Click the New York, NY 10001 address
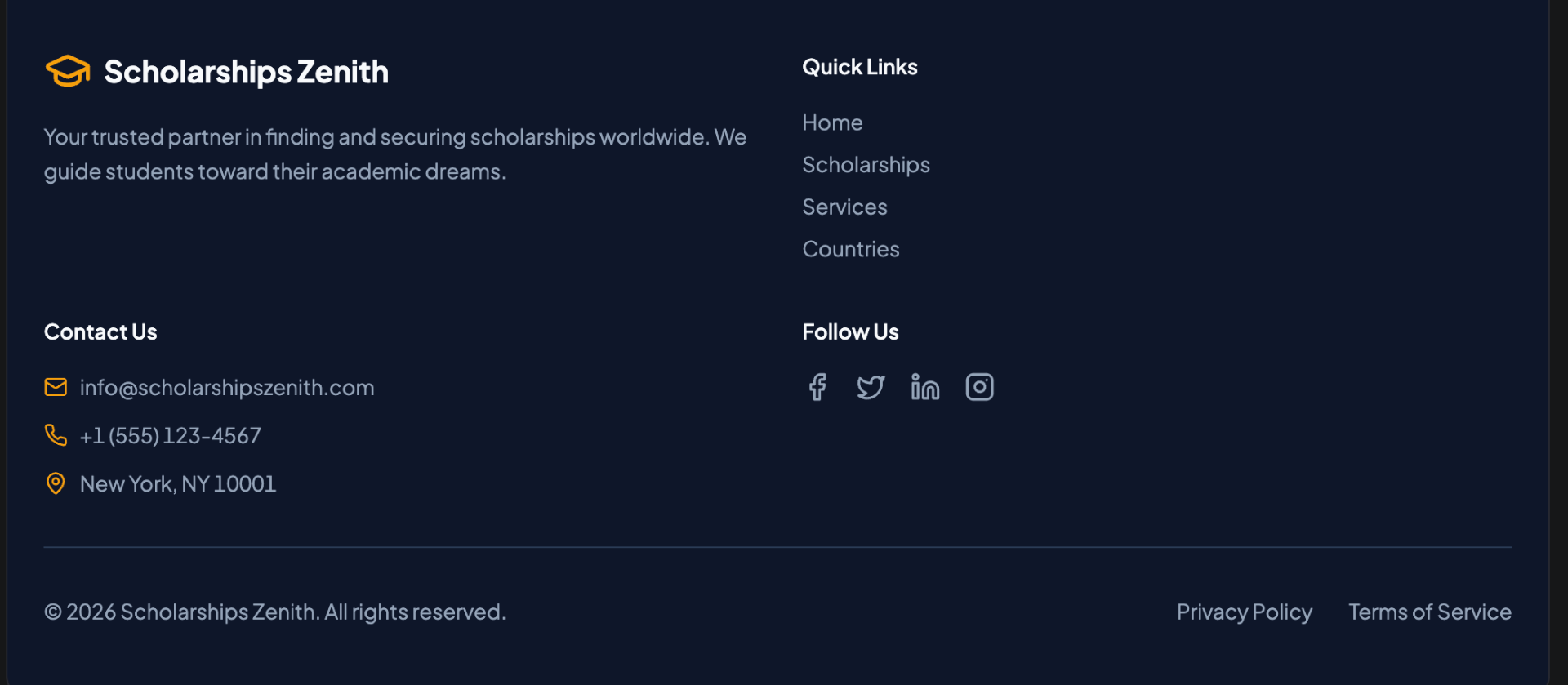1568x685 pixels. [x=178, y=484]
